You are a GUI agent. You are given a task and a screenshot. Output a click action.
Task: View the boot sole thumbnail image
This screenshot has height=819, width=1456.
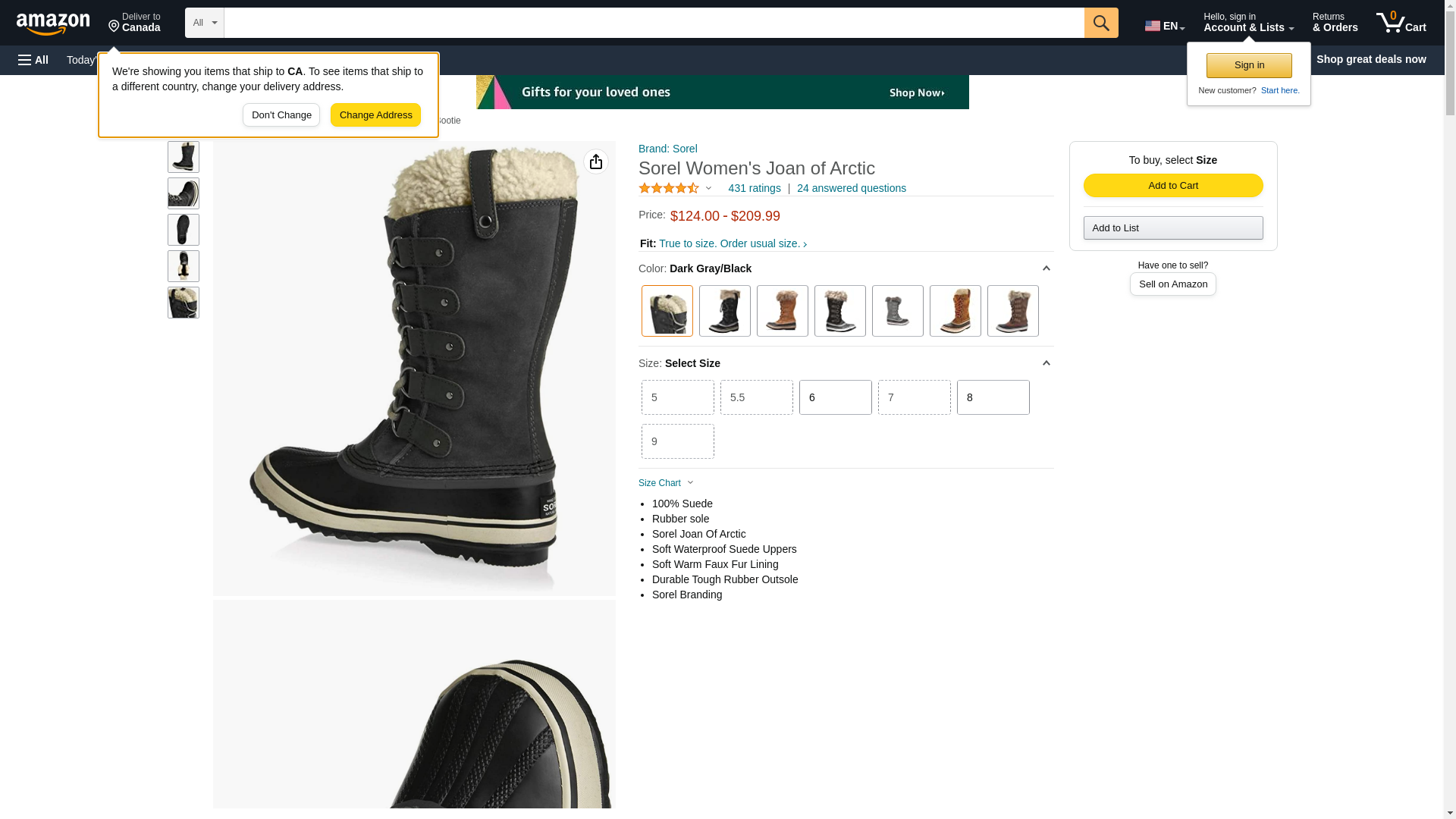(x=184, y=230)
